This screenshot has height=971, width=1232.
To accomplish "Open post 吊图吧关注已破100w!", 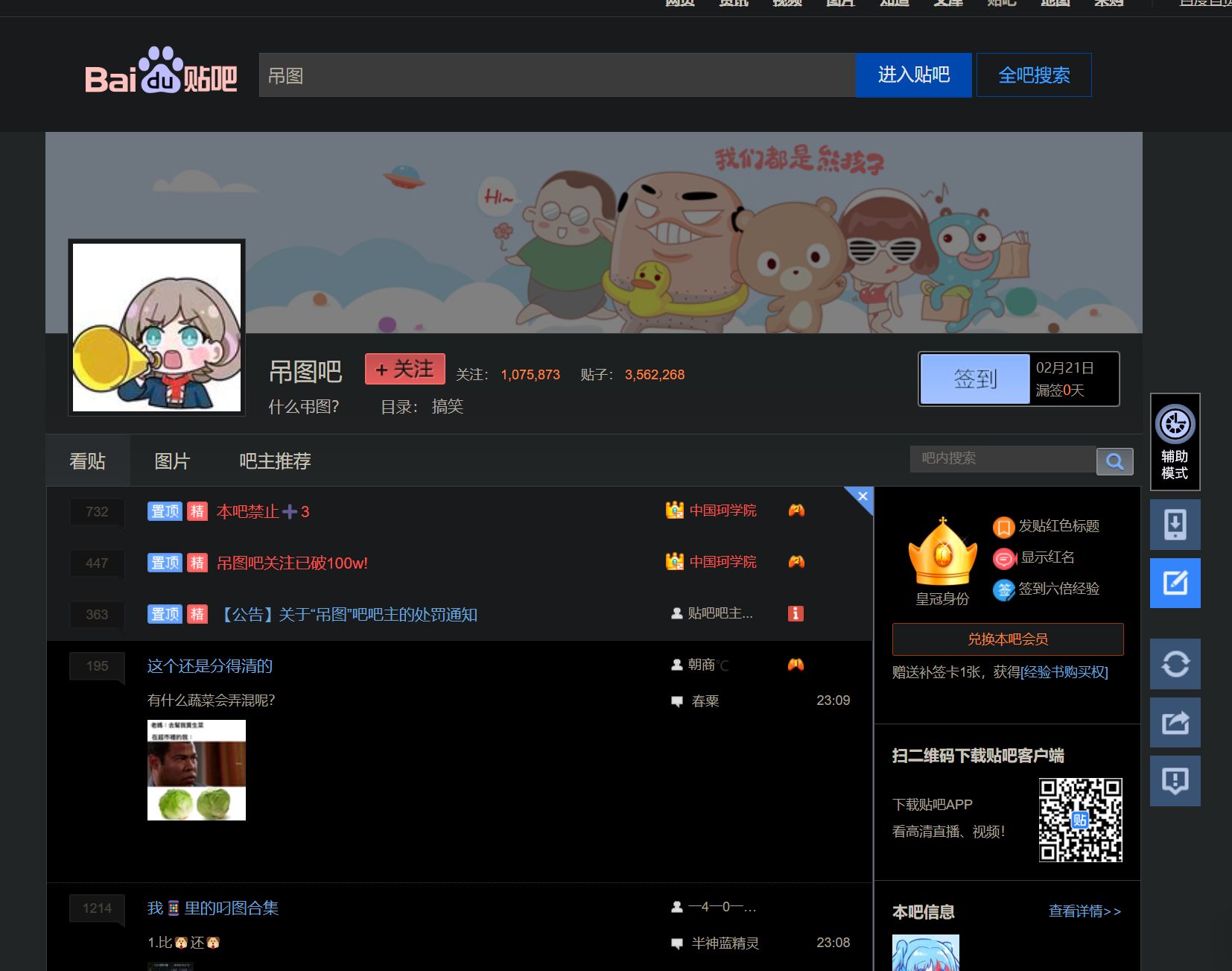I will pyautogui.click(x=292, y=563).
